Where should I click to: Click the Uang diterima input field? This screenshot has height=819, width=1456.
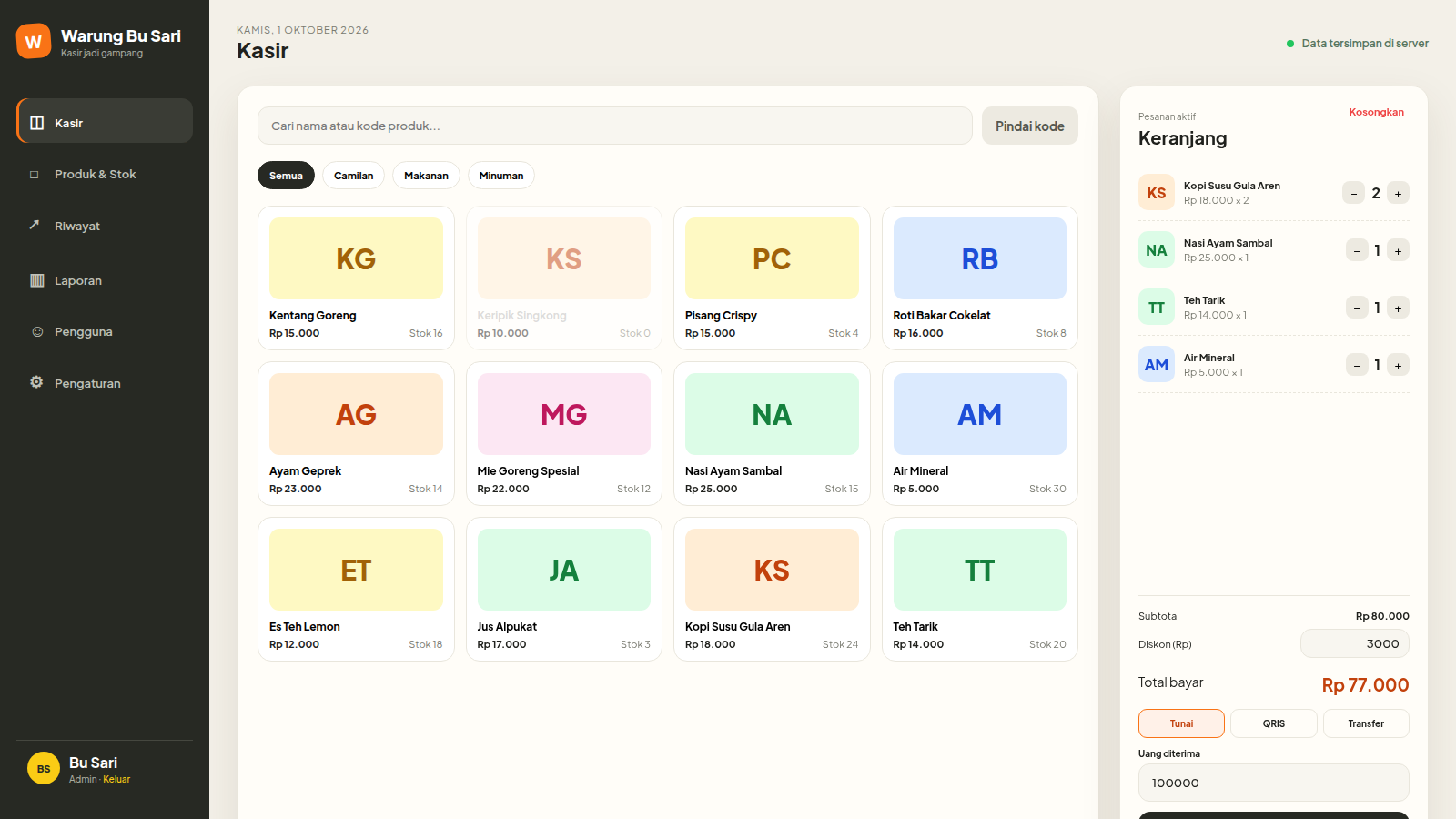coord(1274,783)
